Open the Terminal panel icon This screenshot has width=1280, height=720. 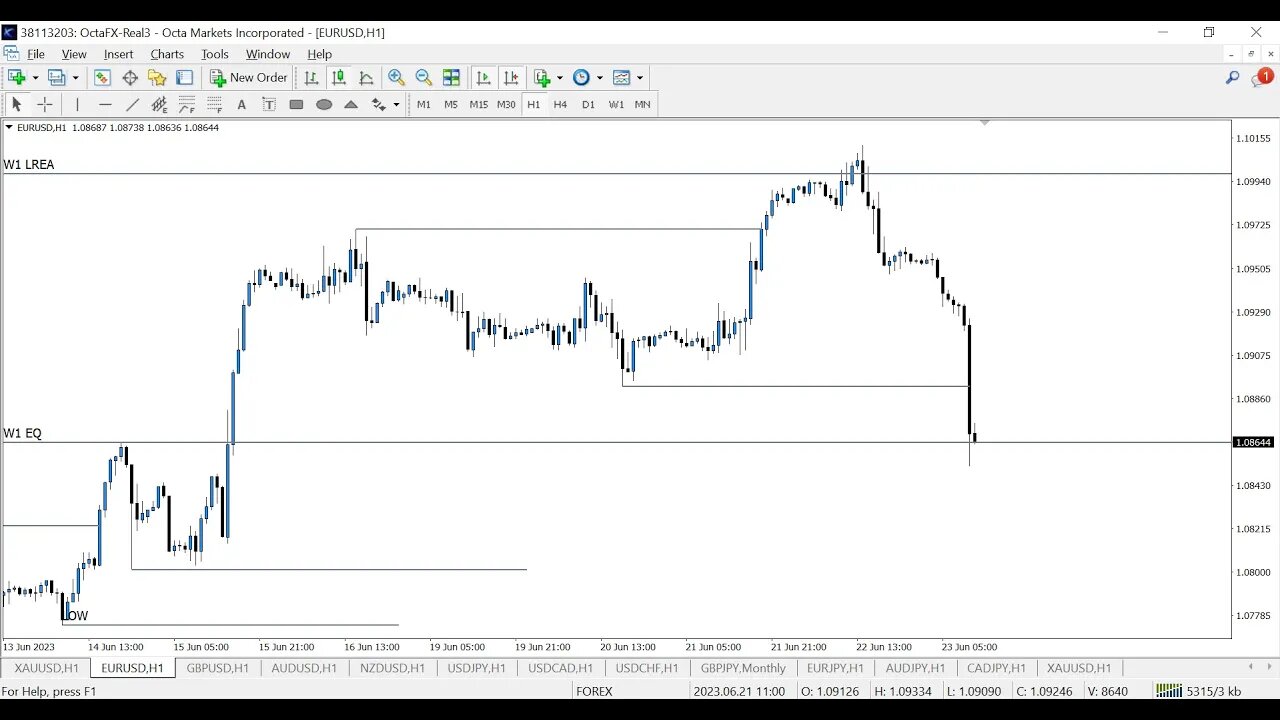click(185, 77)
